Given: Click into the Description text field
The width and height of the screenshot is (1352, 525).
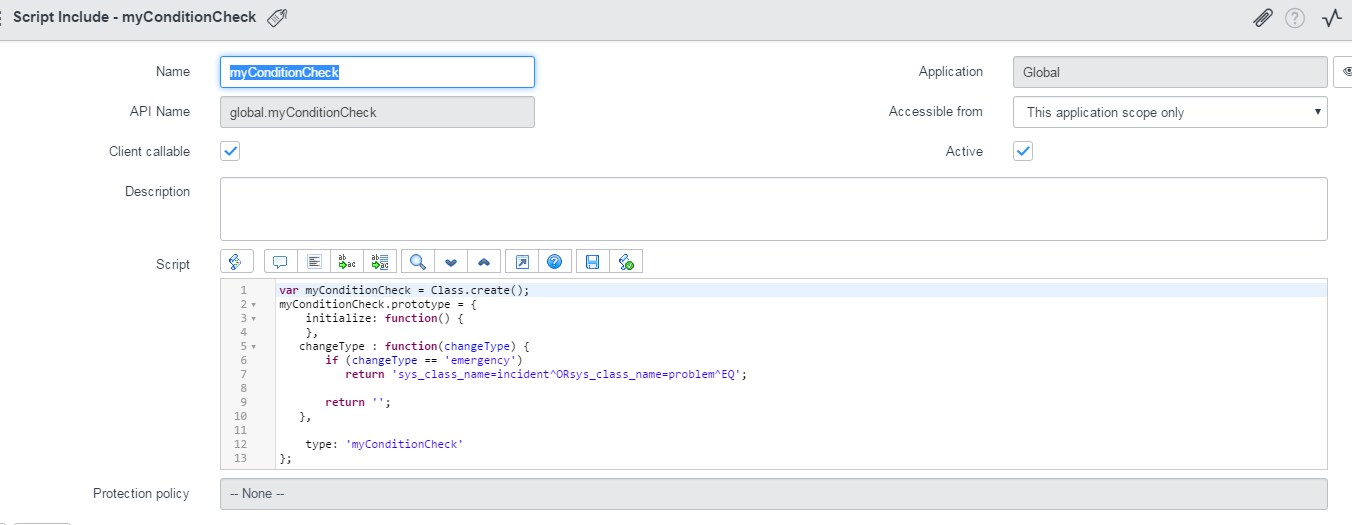Looking at the screenshot, I should pyautogui.click(x=773, y=209).
